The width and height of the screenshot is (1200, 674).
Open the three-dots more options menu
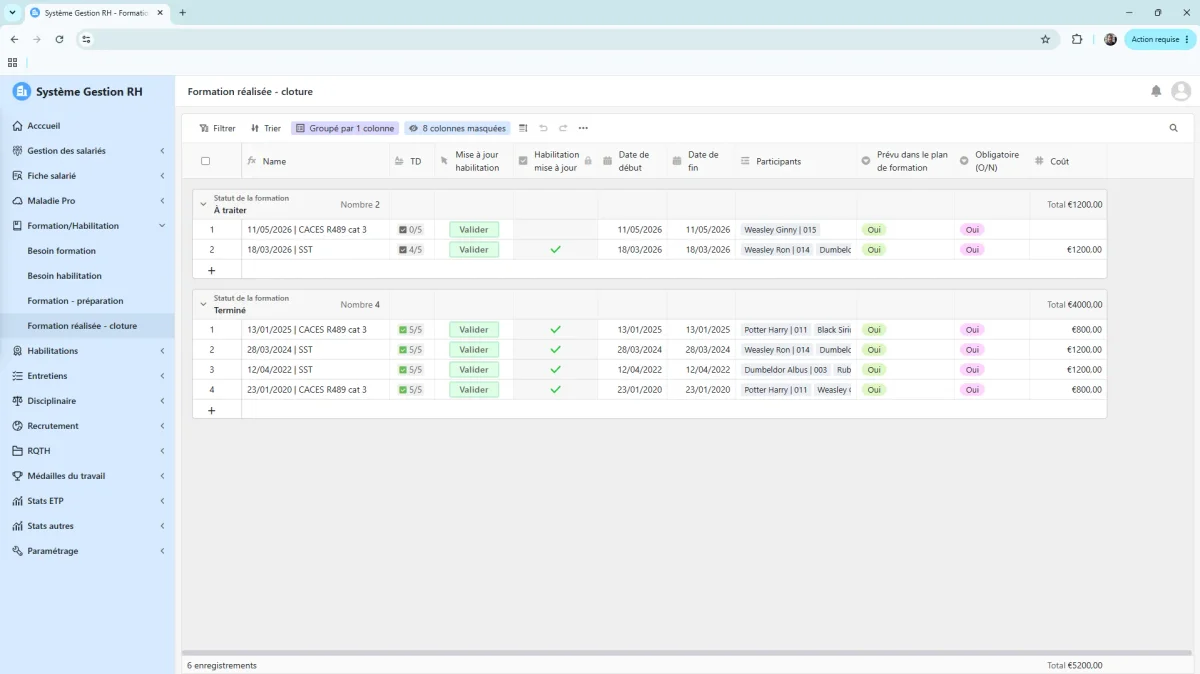click(x=583, y=128)
